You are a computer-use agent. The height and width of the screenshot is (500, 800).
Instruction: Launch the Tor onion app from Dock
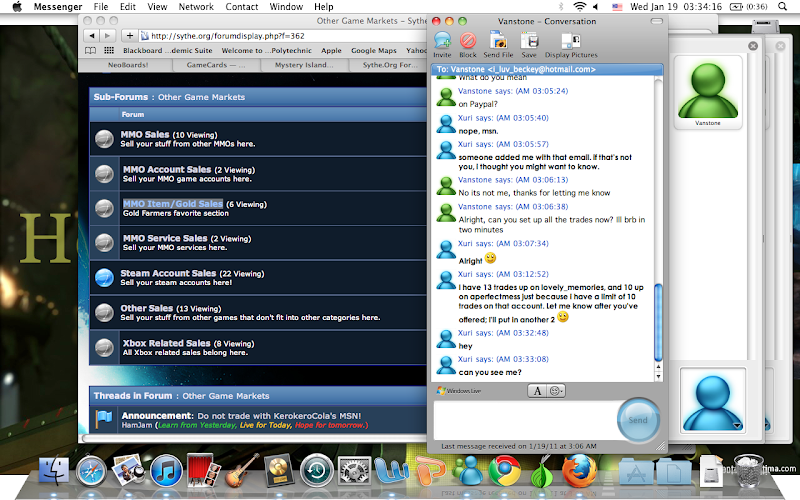(542, 472)
